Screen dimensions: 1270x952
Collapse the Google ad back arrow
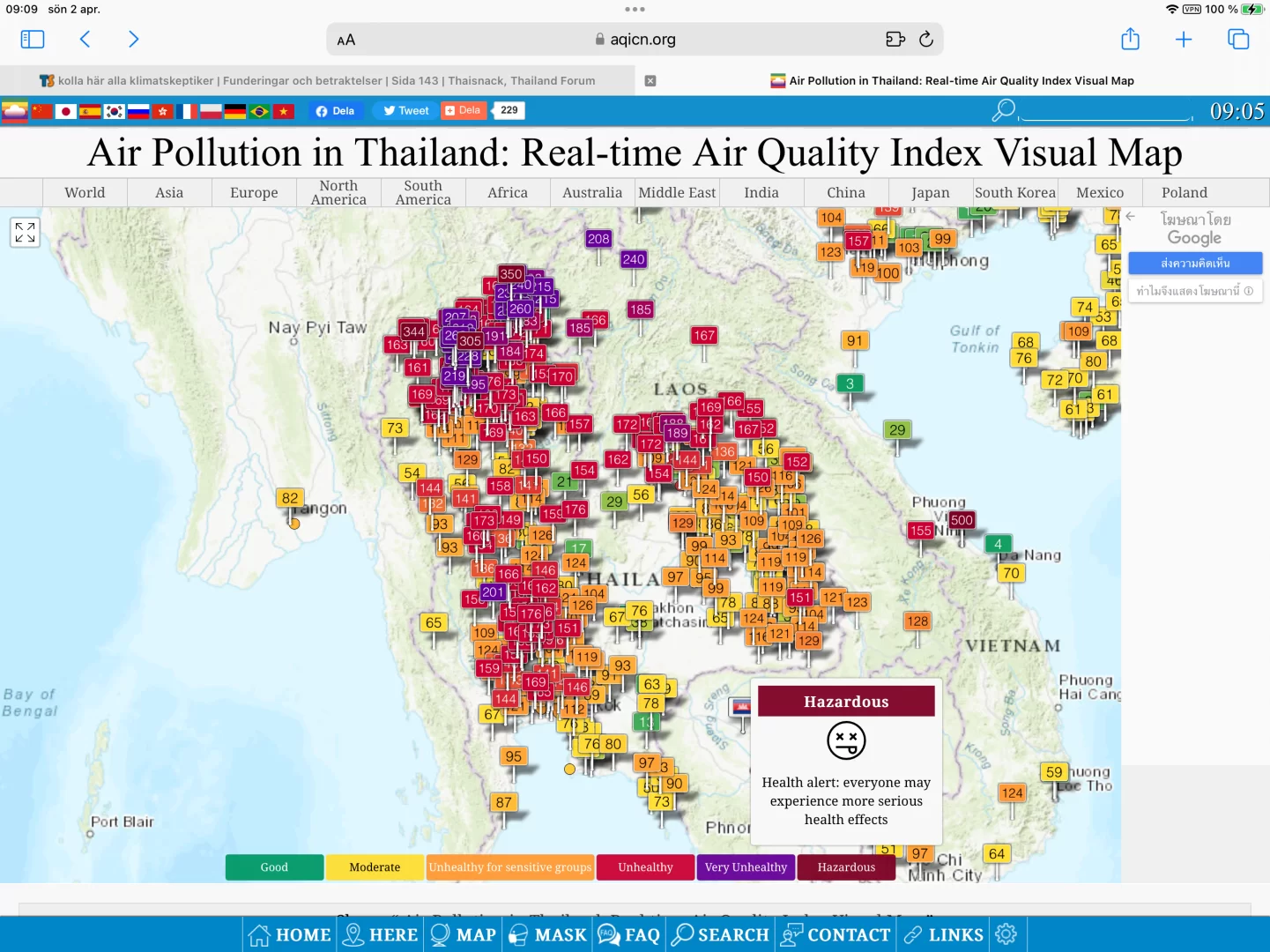[1130, 216]
